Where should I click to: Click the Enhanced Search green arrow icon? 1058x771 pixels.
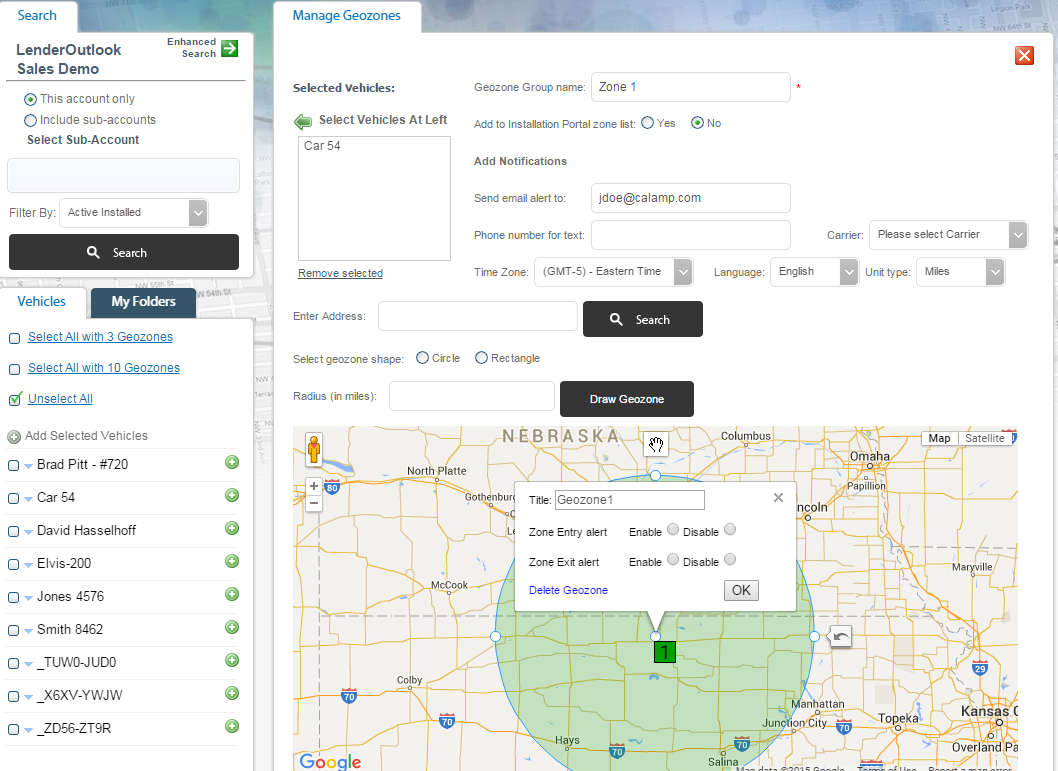tap(229, 49)
